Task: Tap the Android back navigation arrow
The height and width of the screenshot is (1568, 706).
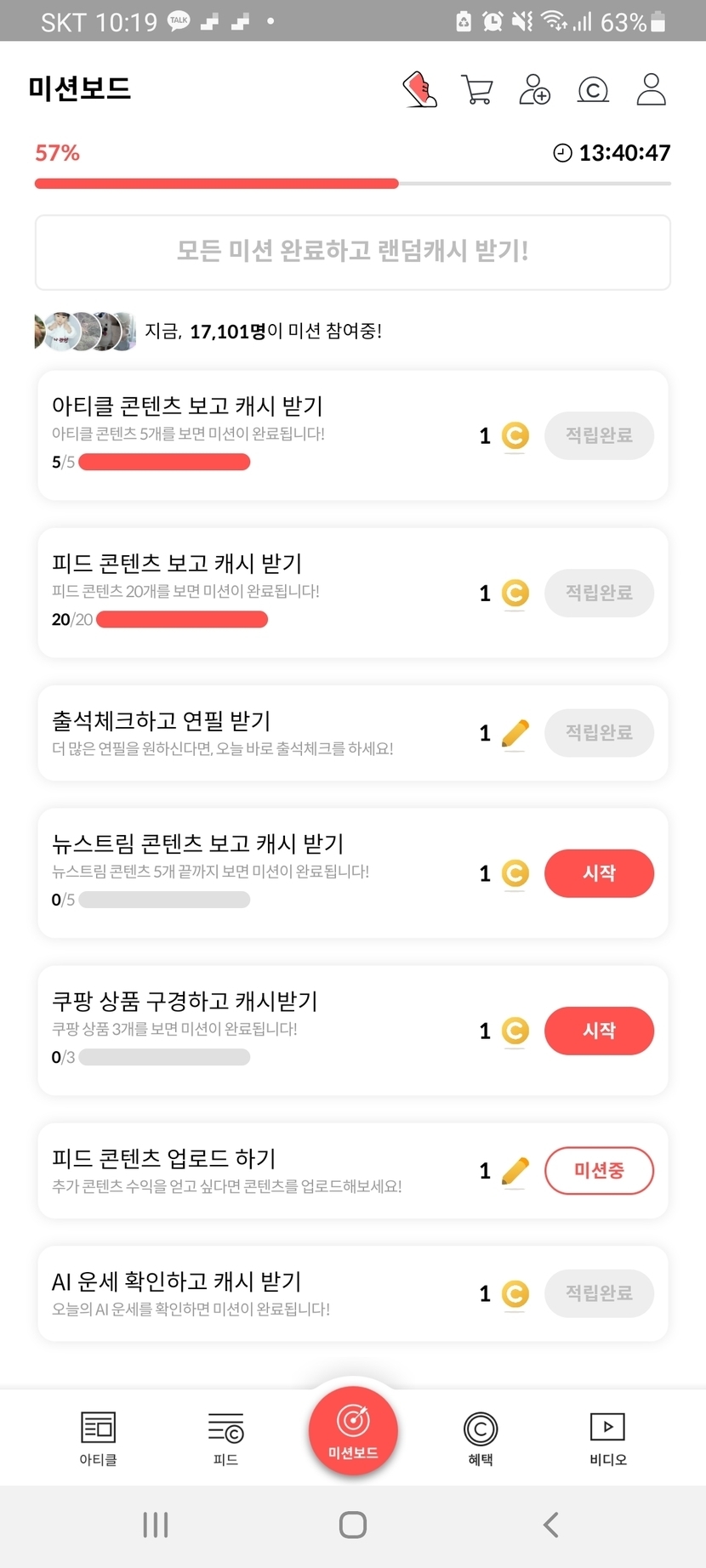Action: [x=551, y=1525]
